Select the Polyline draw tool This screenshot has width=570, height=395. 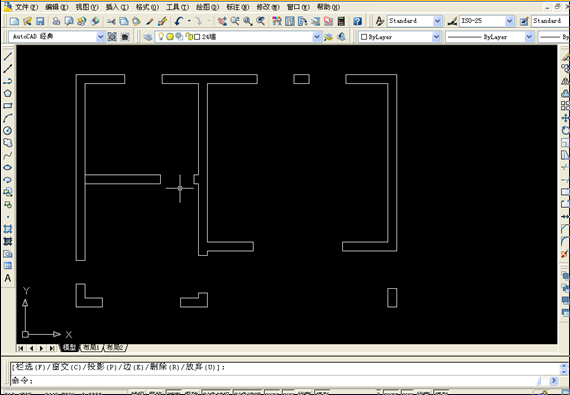coord(8,81)
